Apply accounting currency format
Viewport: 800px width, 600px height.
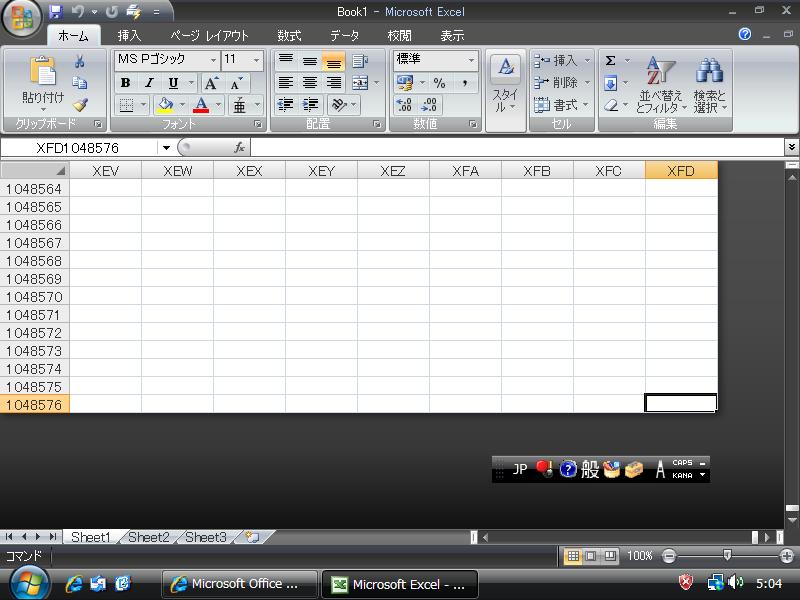406,83
